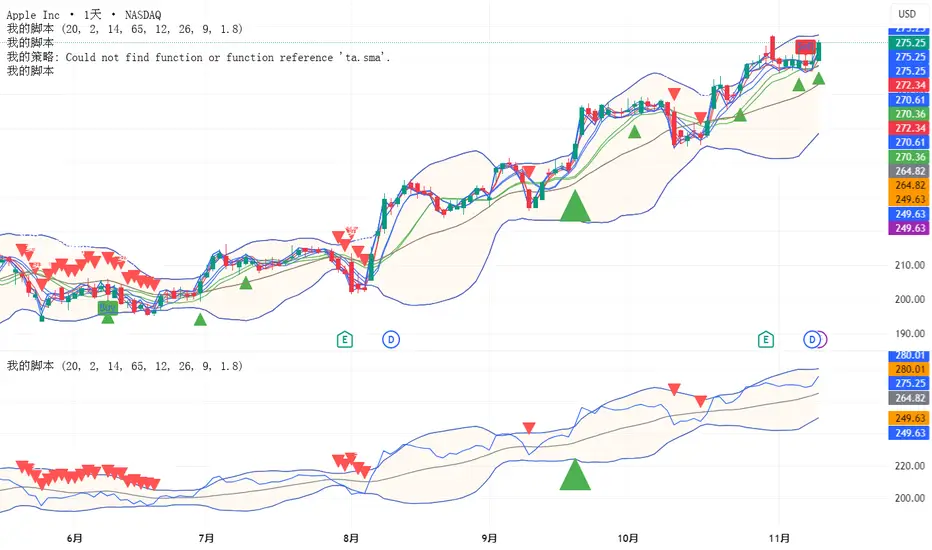The width and height of the screenshot is (932, 550).
Task: Click the purple 249.63 price label
Action: coord(909,228)
